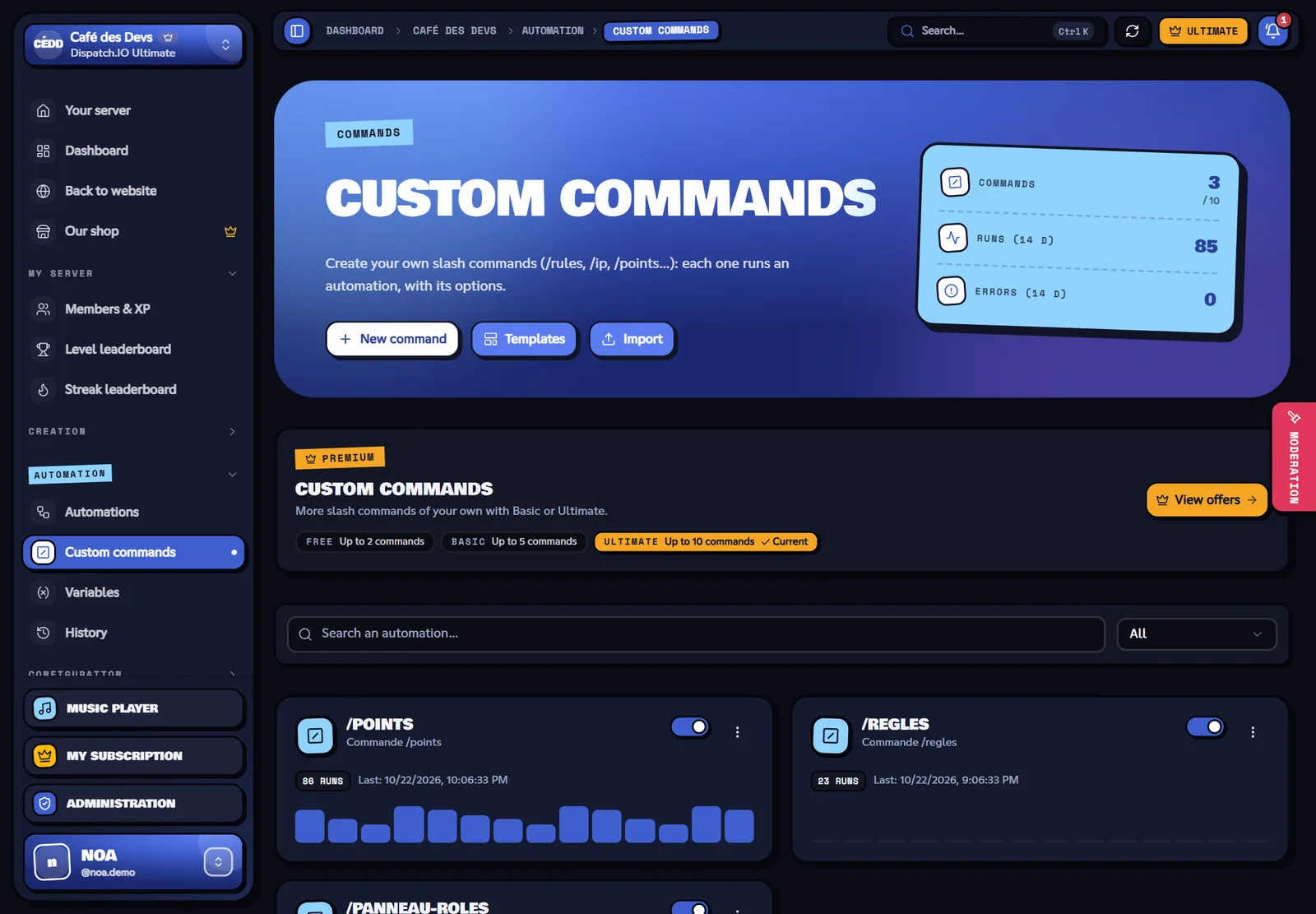
Task: Open the NOA account menu chevrons
Action: pos(218,862)
